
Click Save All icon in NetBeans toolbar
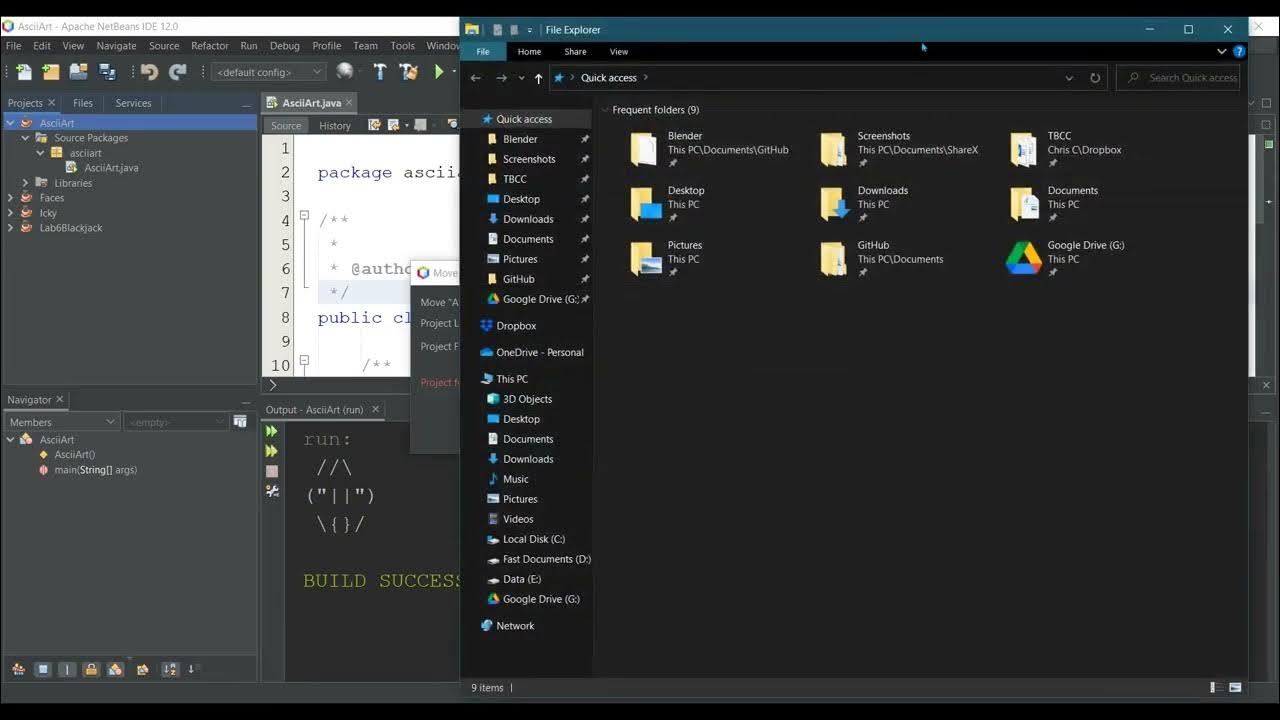point(107,72)
